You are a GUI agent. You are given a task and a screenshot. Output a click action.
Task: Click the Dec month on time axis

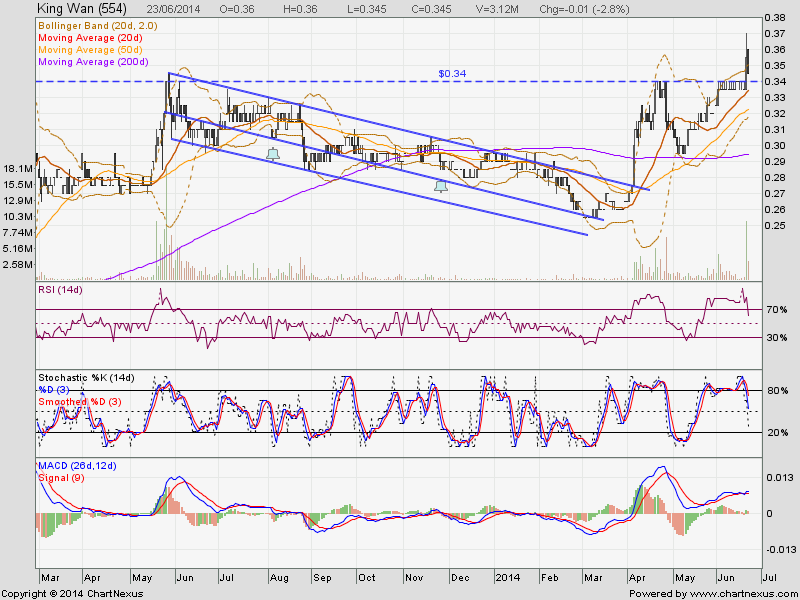[x=460, y=579]
